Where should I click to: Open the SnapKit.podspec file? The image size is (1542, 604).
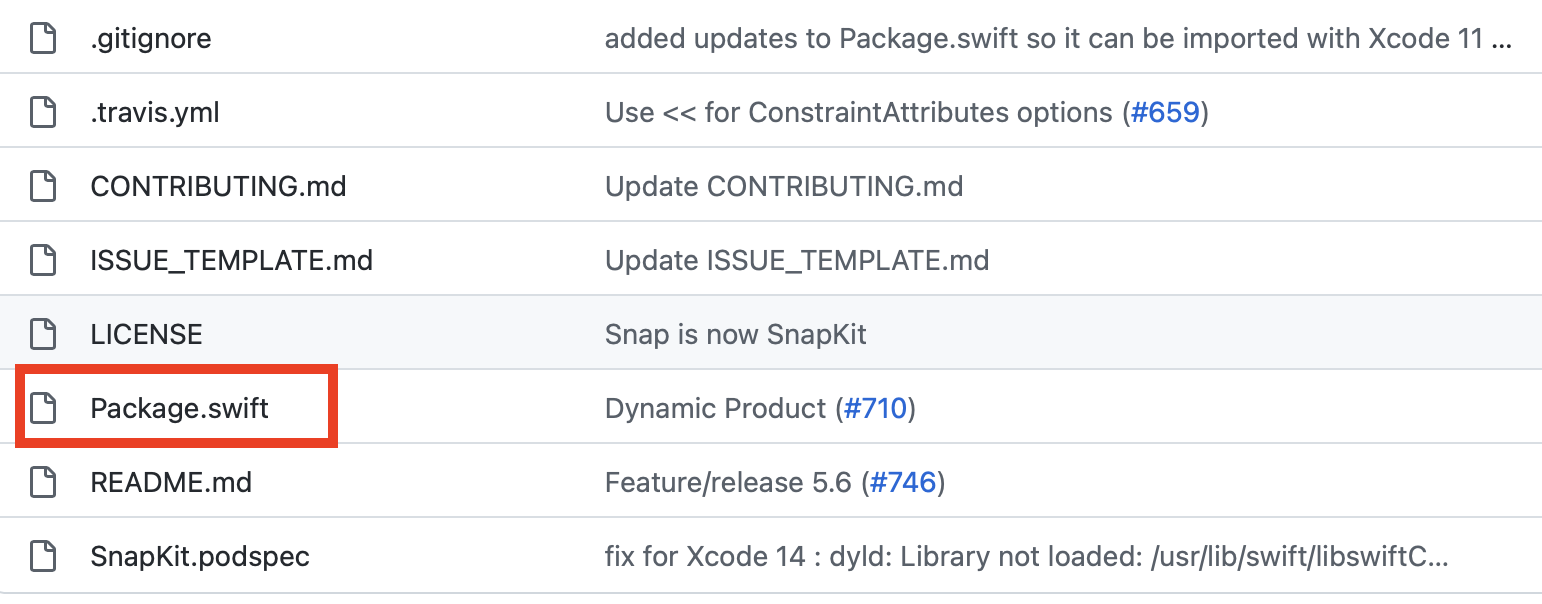point(200,557)
